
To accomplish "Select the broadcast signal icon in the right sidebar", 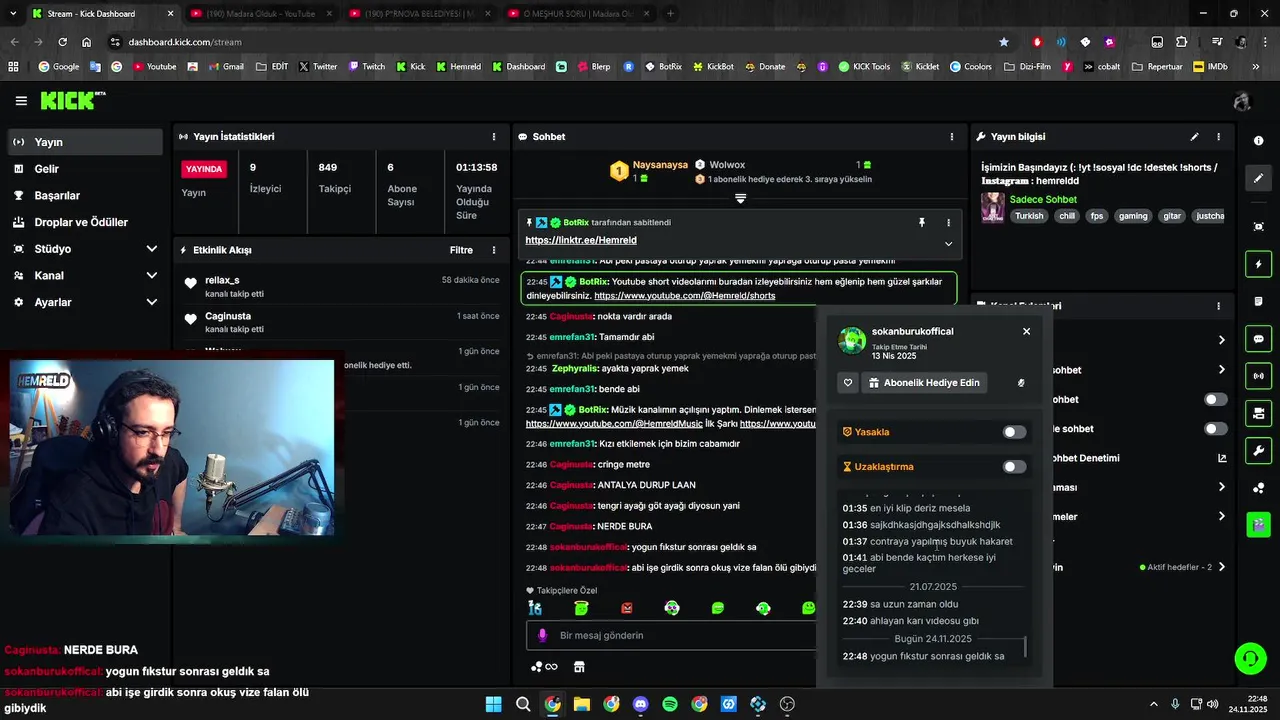I will point(1258,376).
